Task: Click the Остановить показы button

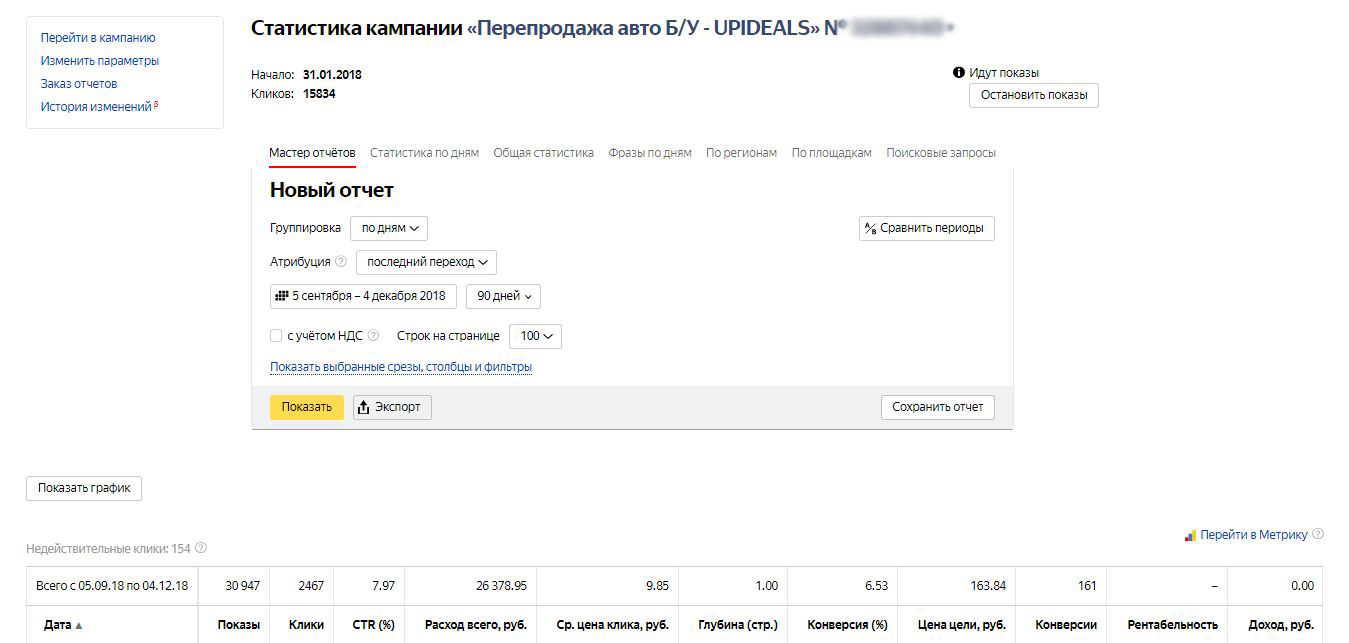Action: click(x=1033, y=95)
